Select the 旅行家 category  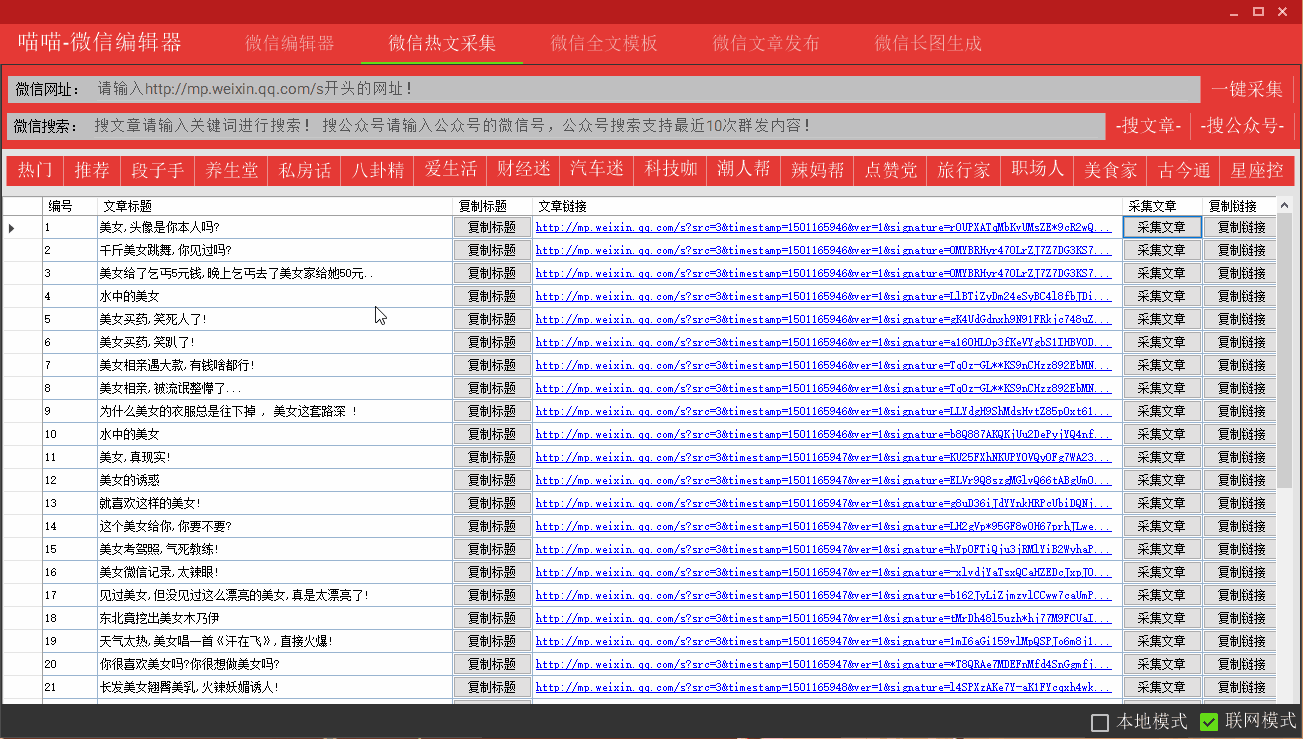click(963, 170)
